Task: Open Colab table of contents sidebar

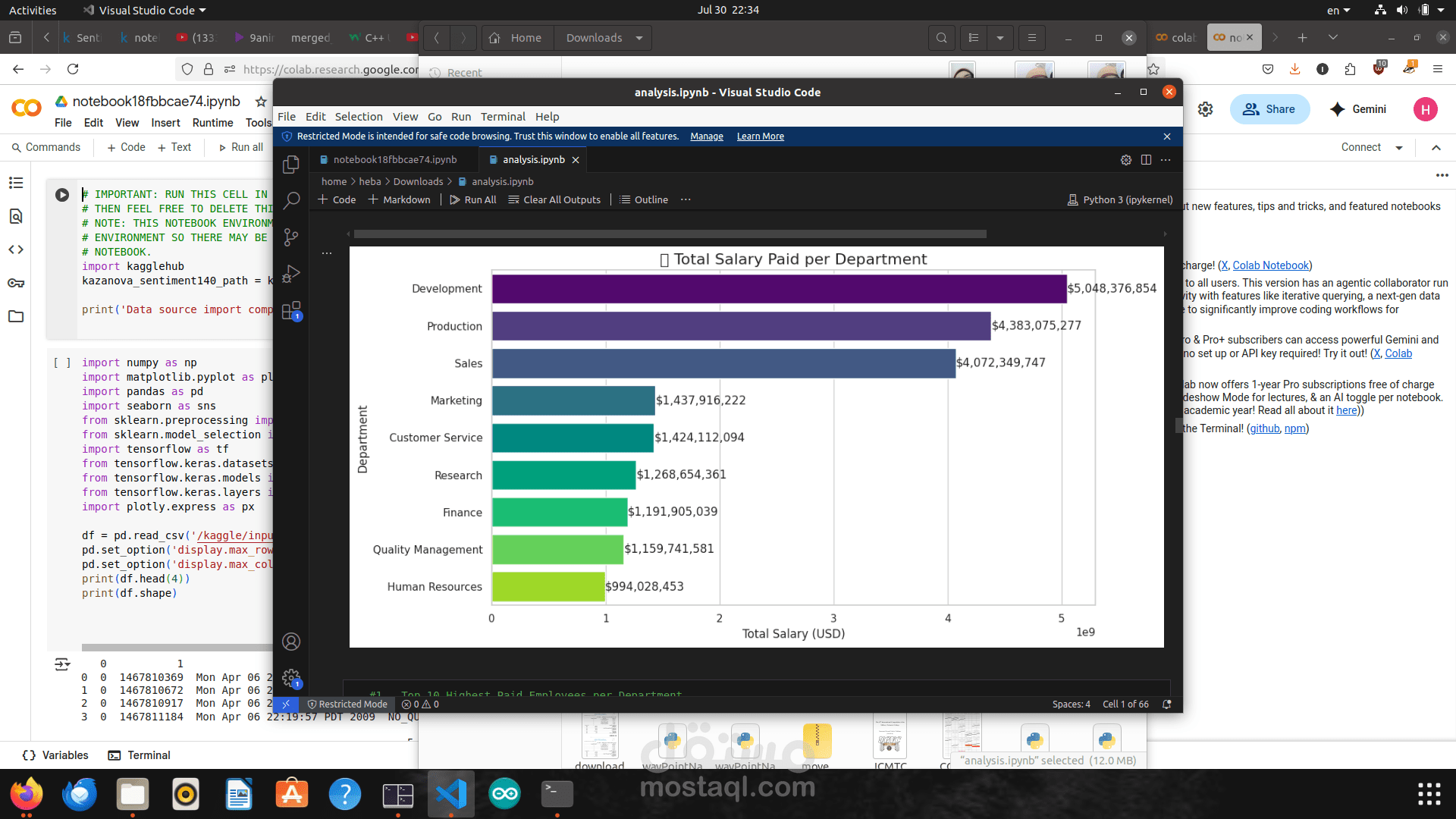Action: point(16,183)
